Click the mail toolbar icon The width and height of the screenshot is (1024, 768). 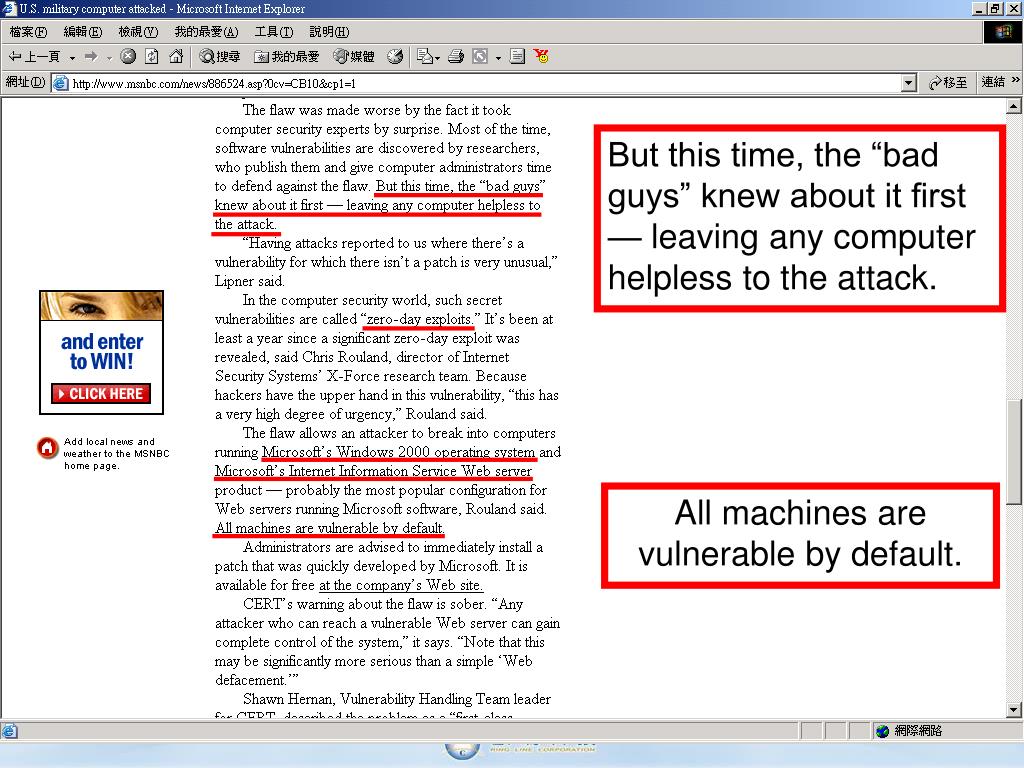point(424,57)
